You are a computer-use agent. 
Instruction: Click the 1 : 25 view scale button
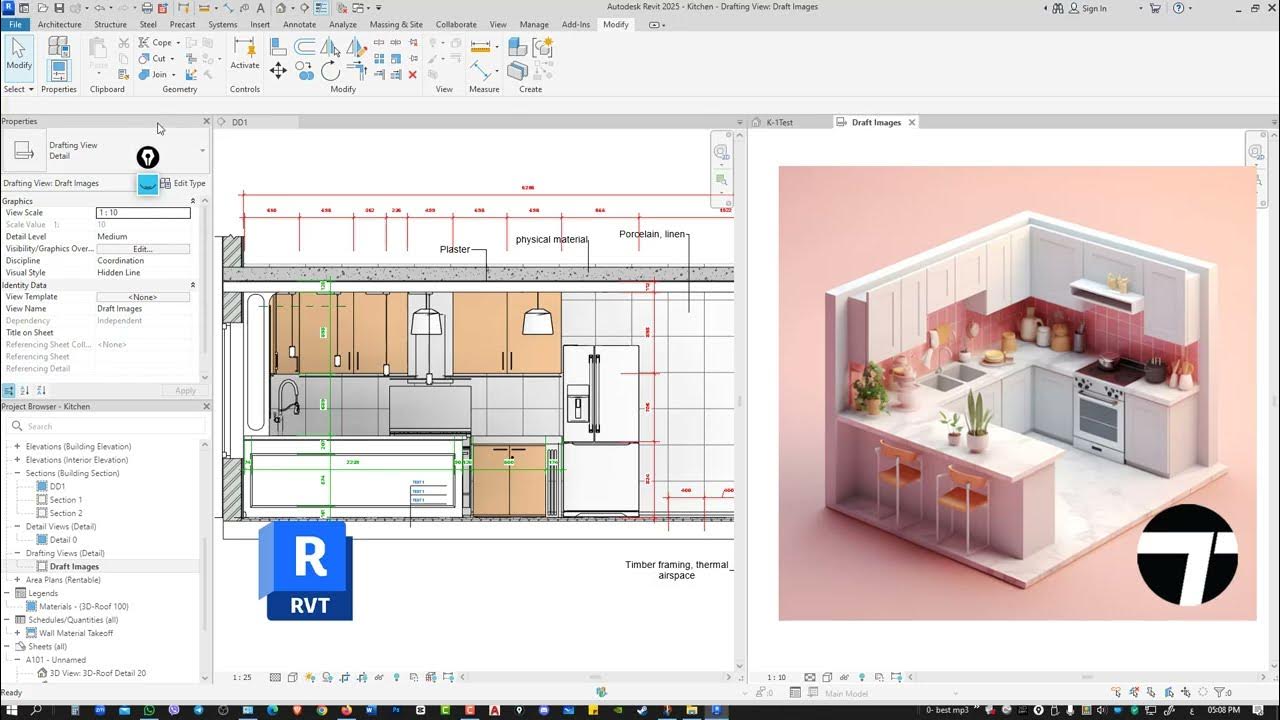click(242, 677)
